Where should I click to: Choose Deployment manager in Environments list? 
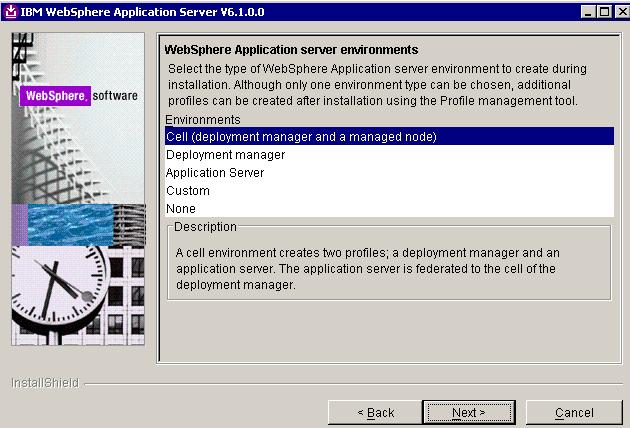[x=389, y=154]
